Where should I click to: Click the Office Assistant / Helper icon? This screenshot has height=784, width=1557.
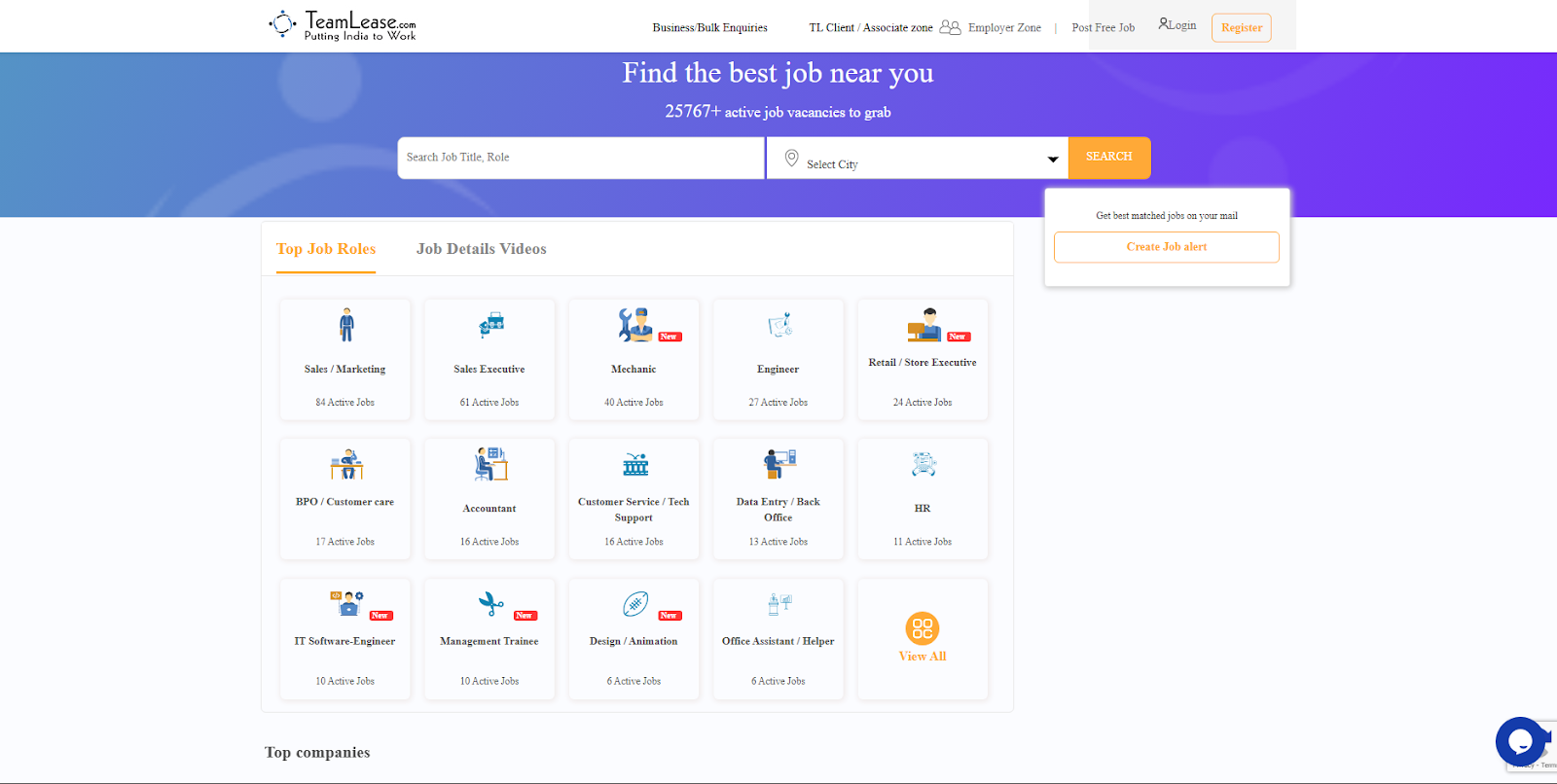tap(780, 604)
